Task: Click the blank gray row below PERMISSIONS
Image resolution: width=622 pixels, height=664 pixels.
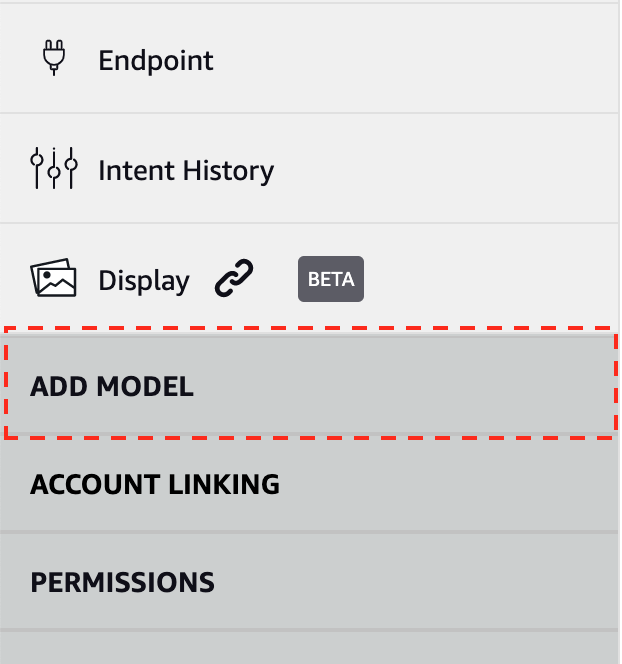Action: pyautogui.click(x=309, y=648)
